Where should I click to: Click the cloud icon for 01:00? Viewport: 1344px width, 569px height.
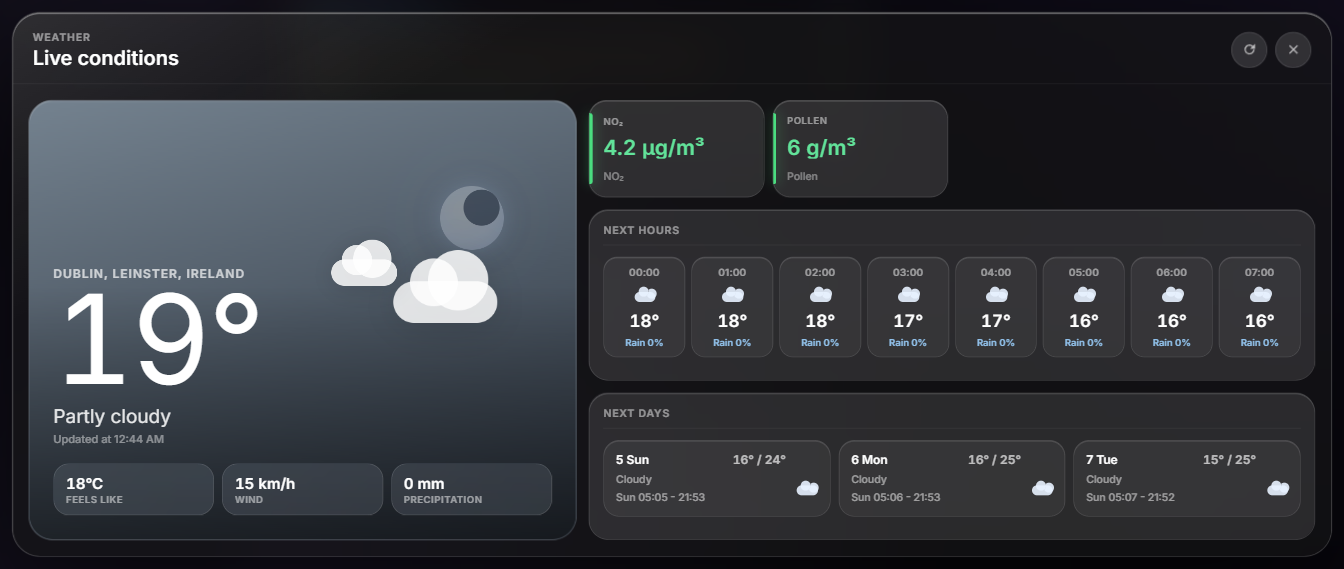733,295
